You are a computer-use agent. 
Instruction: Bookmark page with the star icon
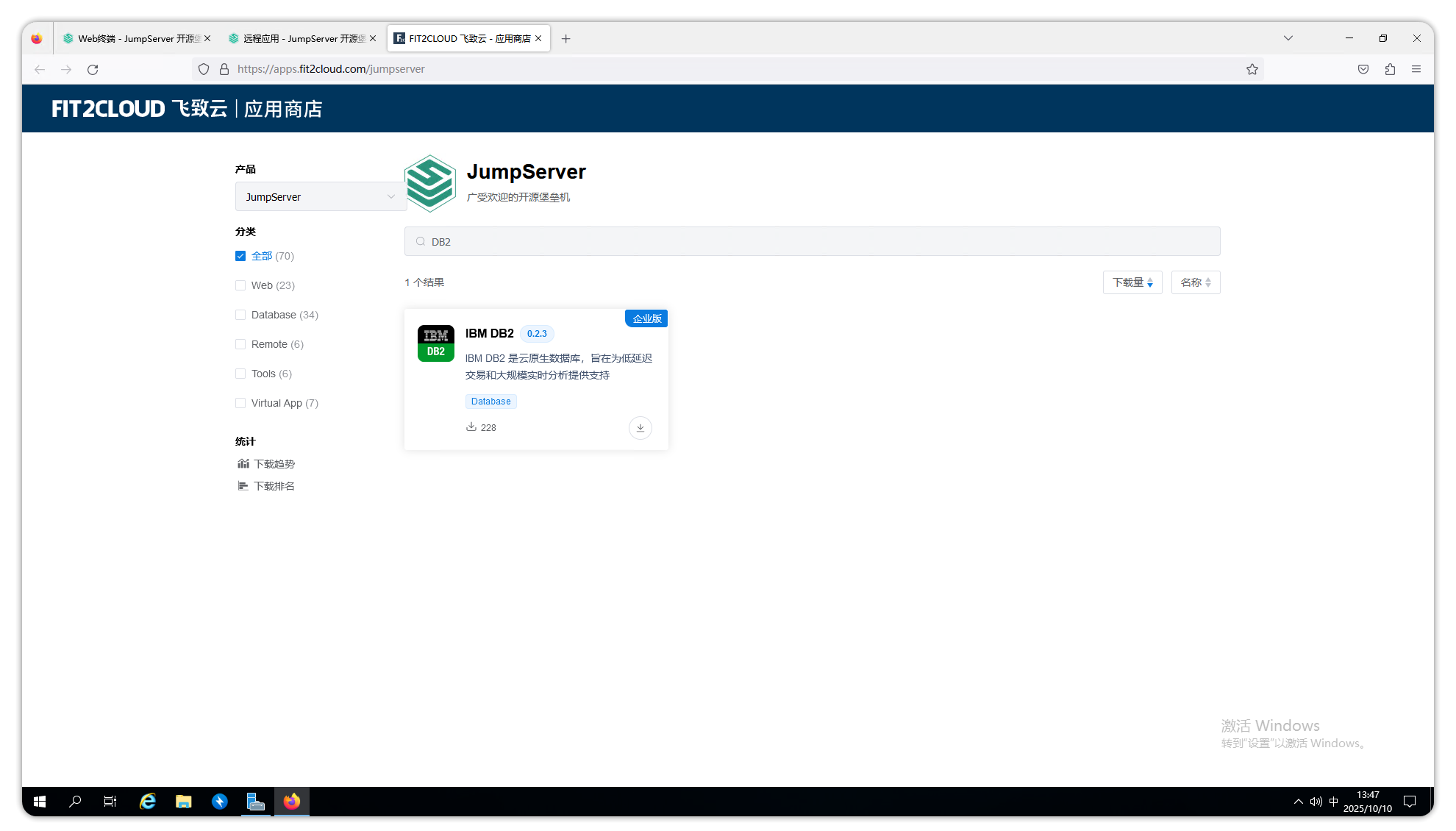(1252, 69)
